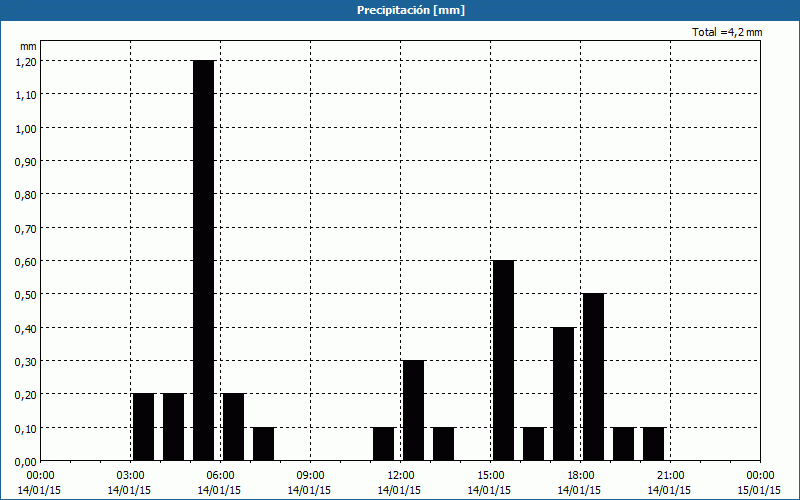
Task: Select the 12:00 time label
Action: click(400, 476)
